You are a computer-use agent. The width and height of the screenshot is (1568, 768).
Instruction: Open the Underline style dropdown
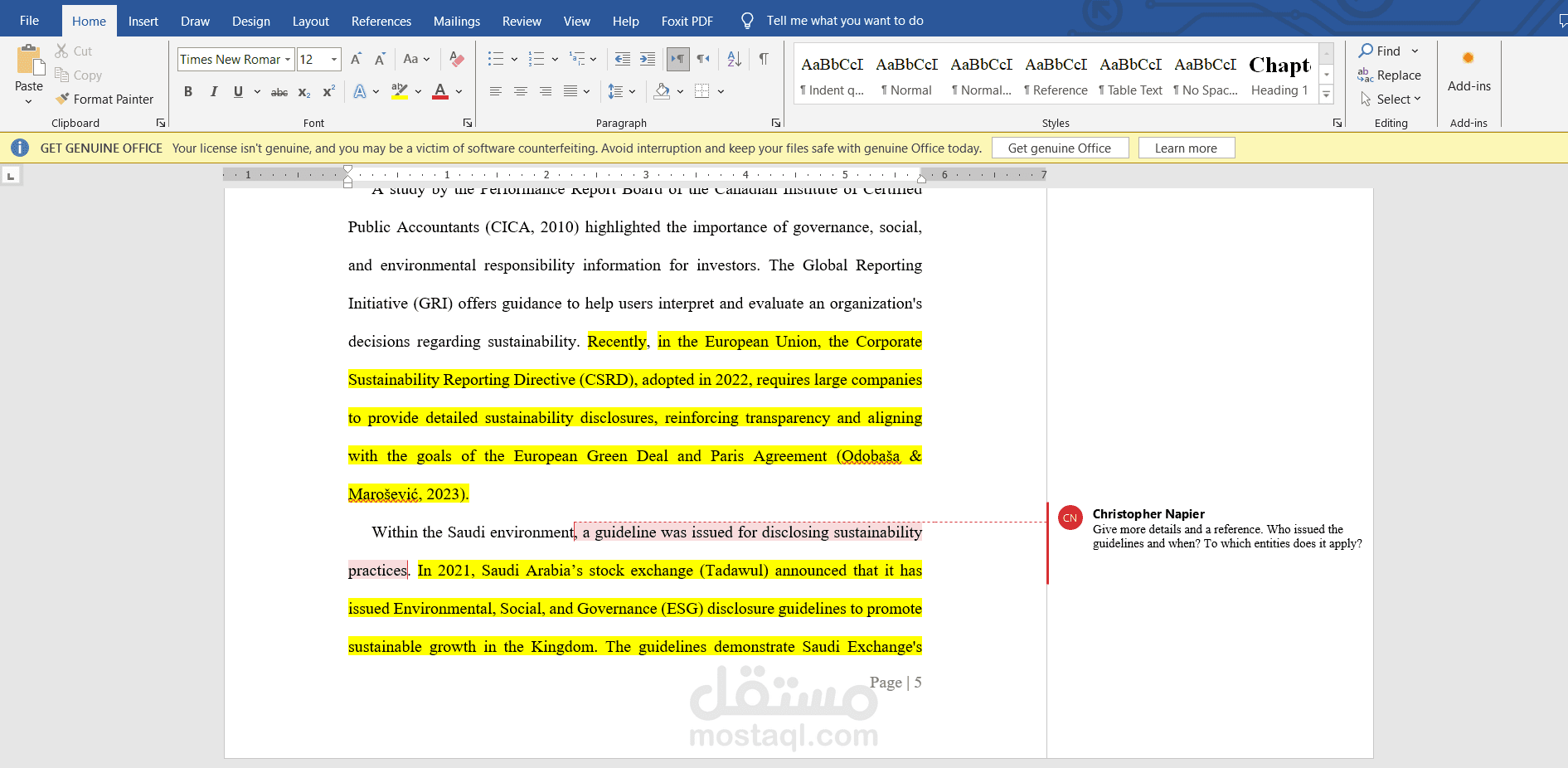click(257, 91)
